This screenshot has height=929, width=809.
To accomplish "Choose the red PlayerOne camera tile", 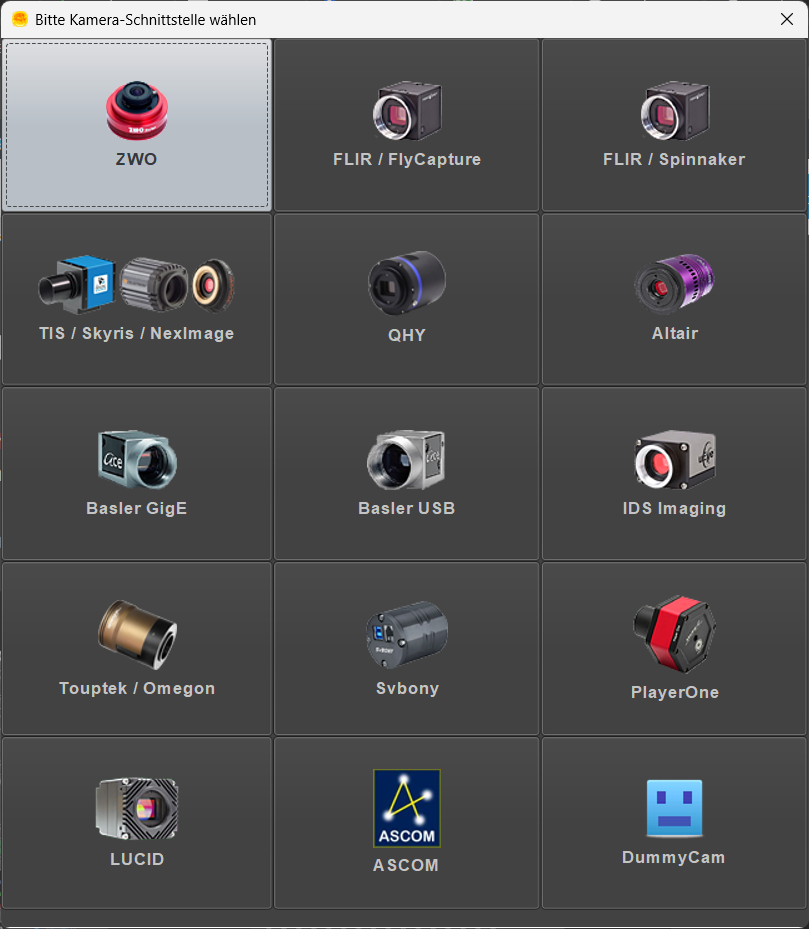I will click(674, 649).
